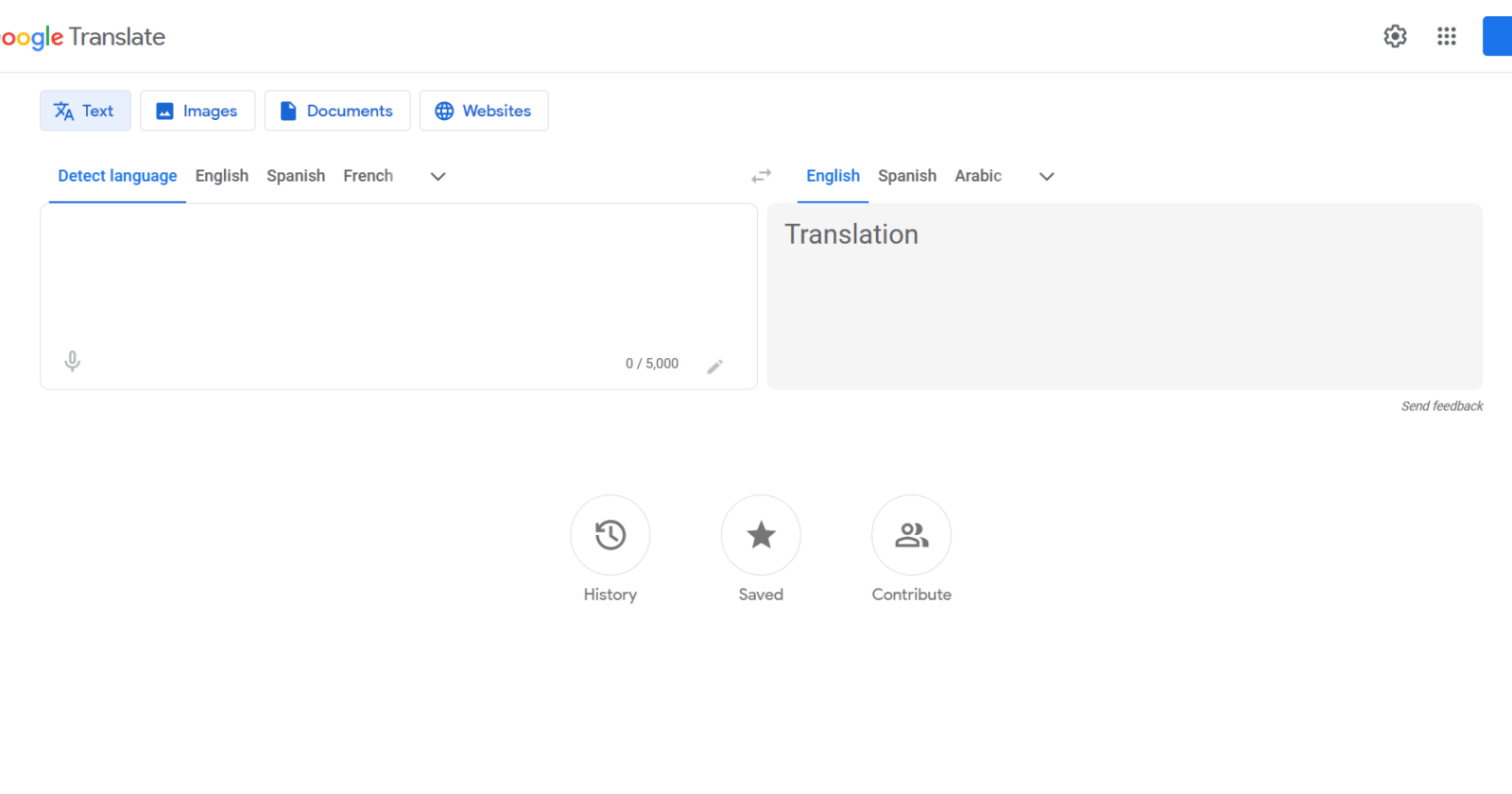
Task: Choose Arabic as target language
Action: [x=977, y=176]
